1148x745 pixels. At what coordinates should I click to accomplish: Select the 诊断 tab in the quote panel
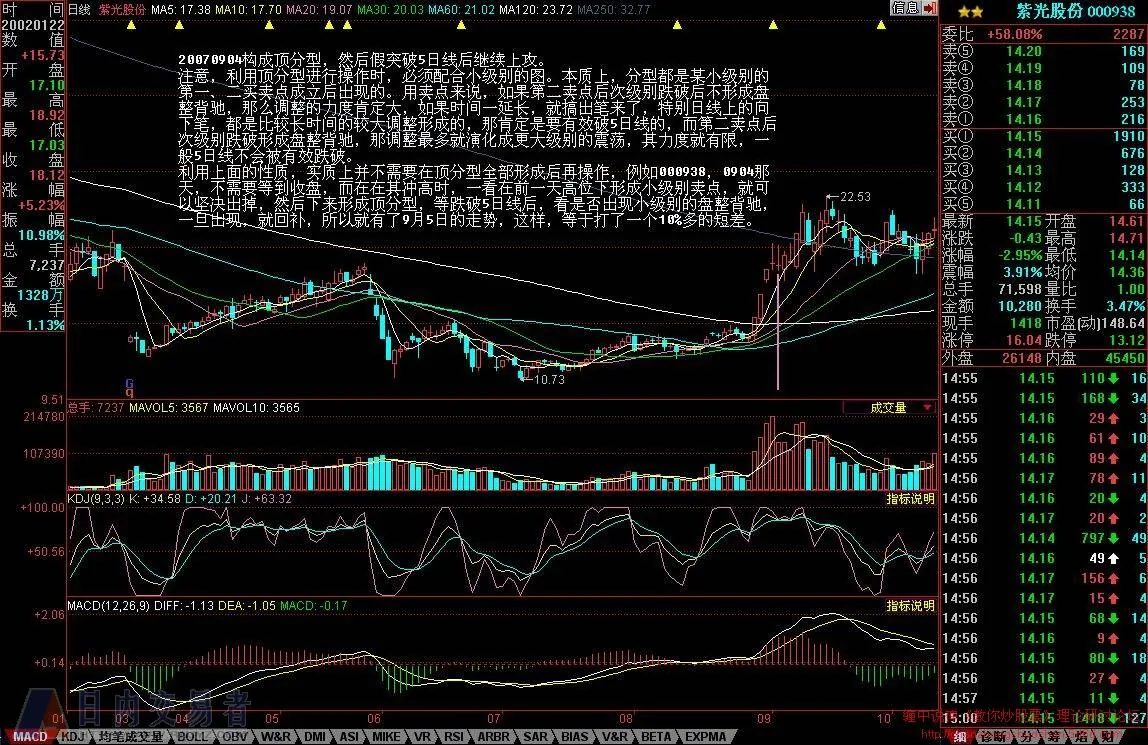tap(992, 737)
